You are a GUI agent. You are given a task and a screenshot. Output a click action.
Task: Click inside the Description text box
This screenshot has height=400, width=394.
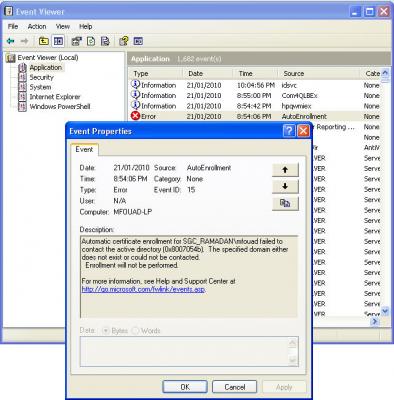[x=189, y=277]
